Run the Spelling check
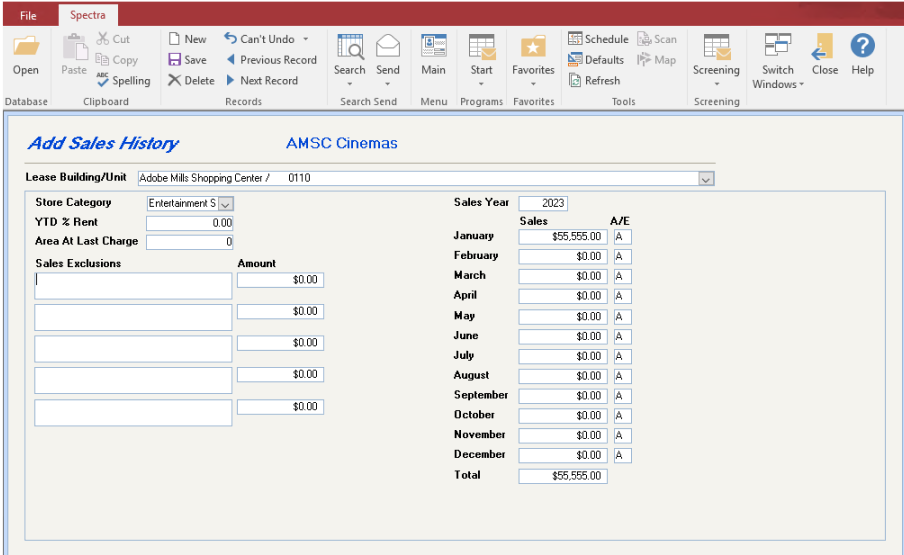 point(123,81)
